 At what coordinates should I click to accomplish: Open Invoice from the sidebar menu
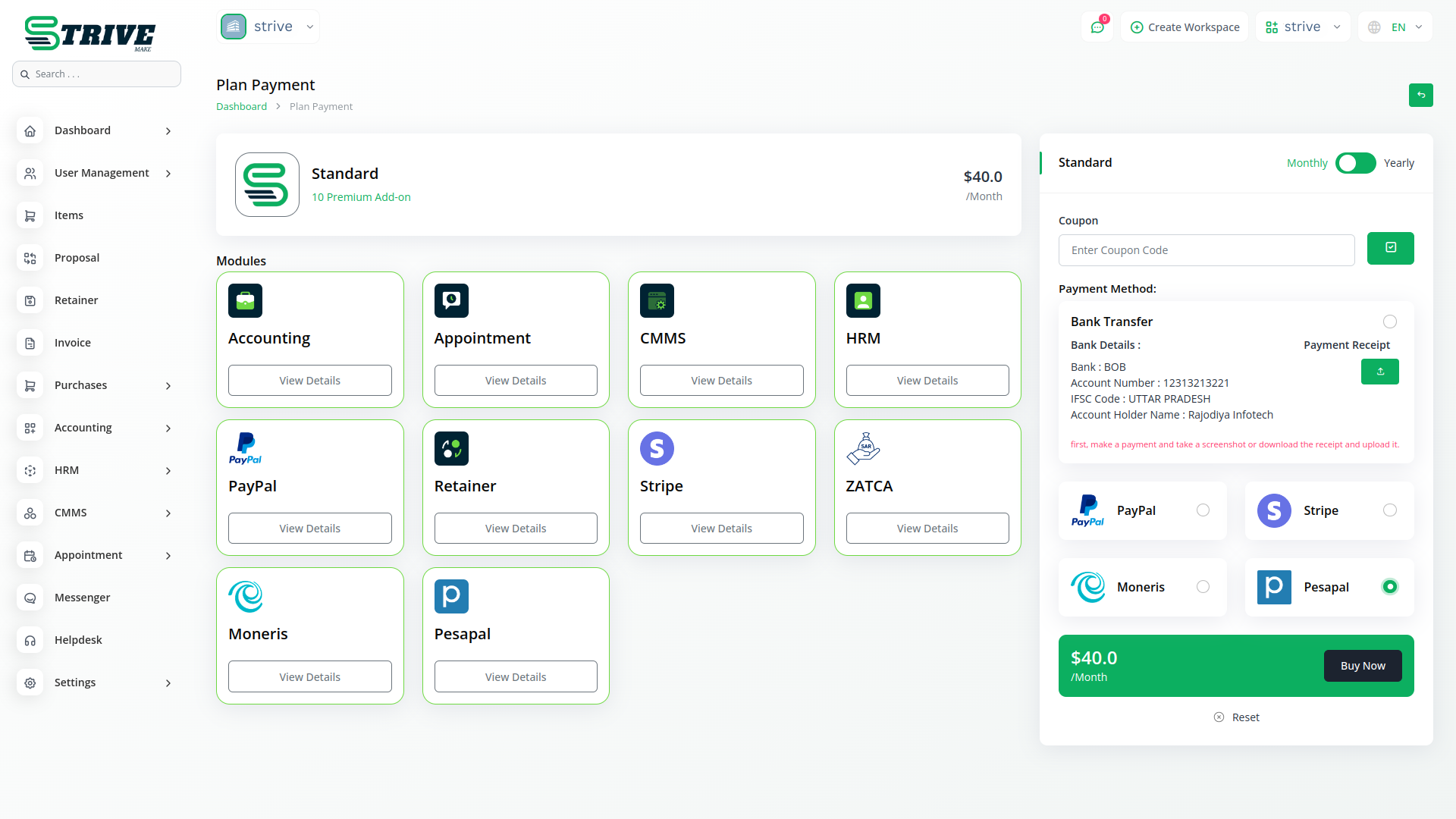point(73,343)
